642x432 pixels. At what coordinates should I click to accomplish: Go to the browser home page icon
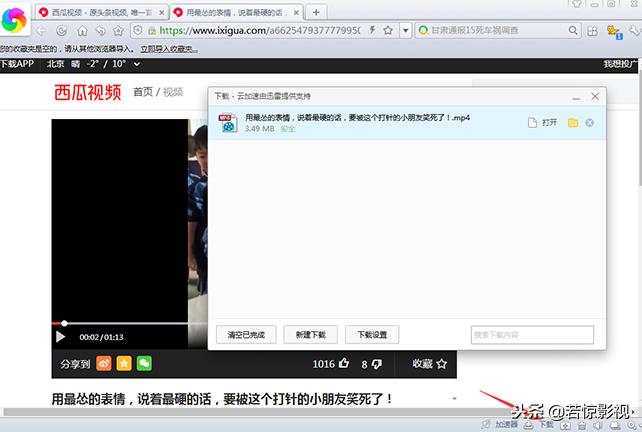[82, 30]
